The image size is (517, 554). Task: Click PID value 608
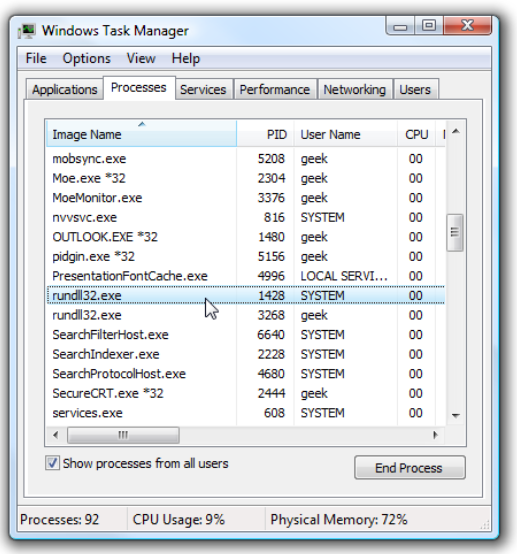[274, 413]
